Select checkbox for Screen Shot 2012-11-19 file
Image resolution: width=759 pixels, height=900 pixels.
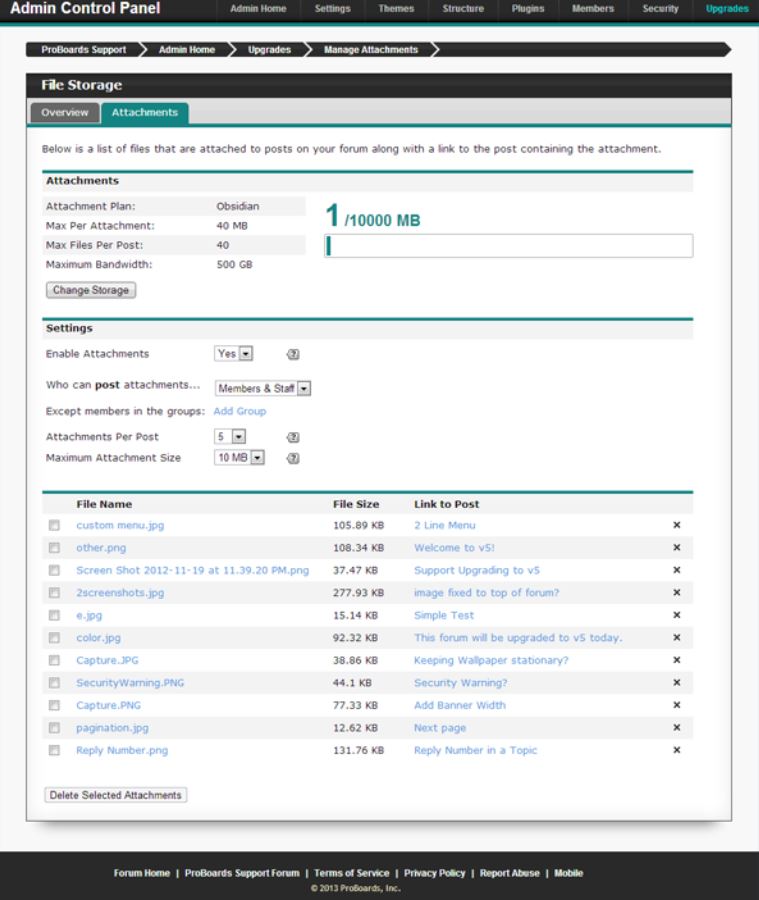pos(54,570)
